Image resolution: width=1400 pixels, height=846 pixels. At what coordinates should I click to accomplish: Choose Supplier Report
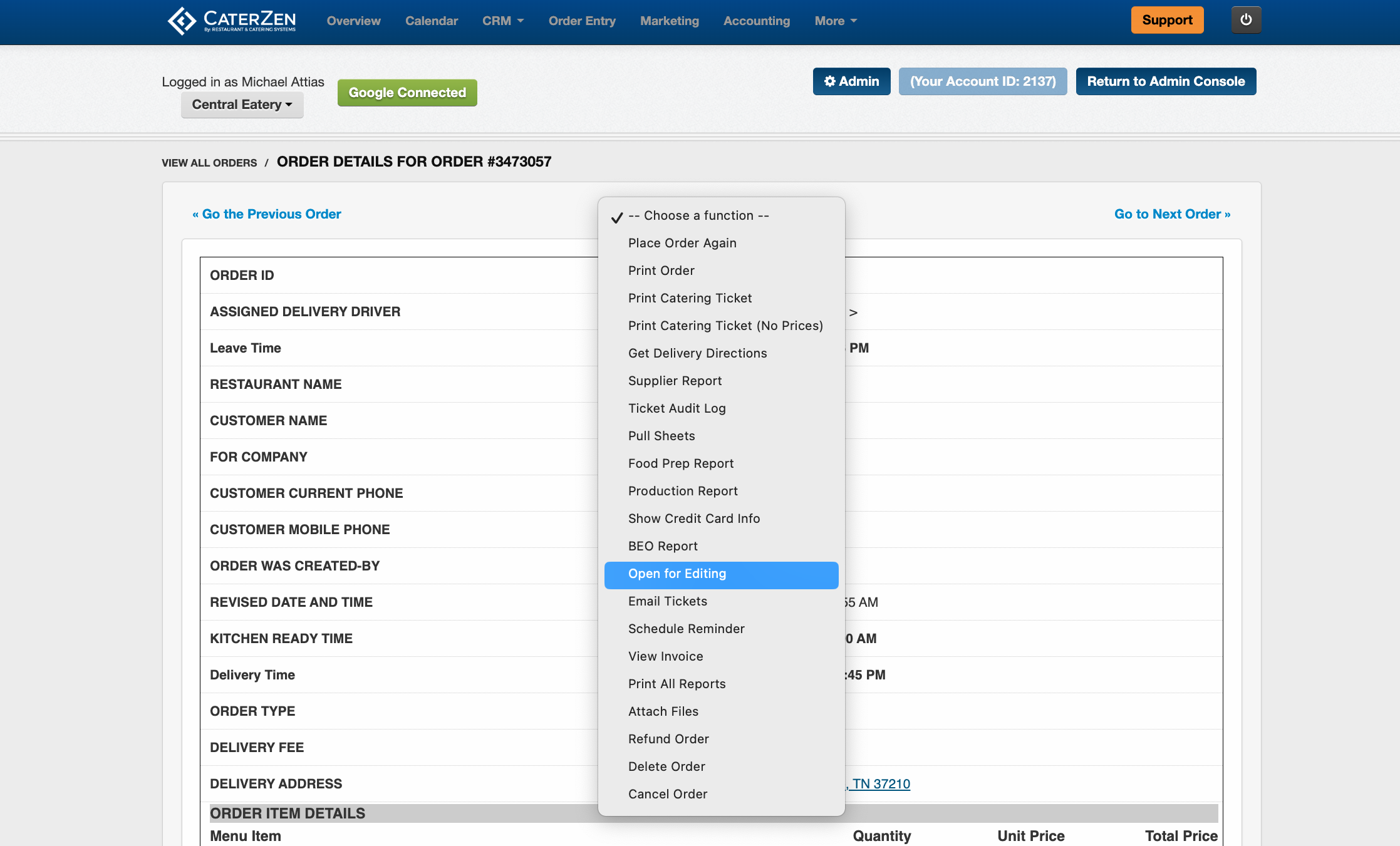[721, 381]
